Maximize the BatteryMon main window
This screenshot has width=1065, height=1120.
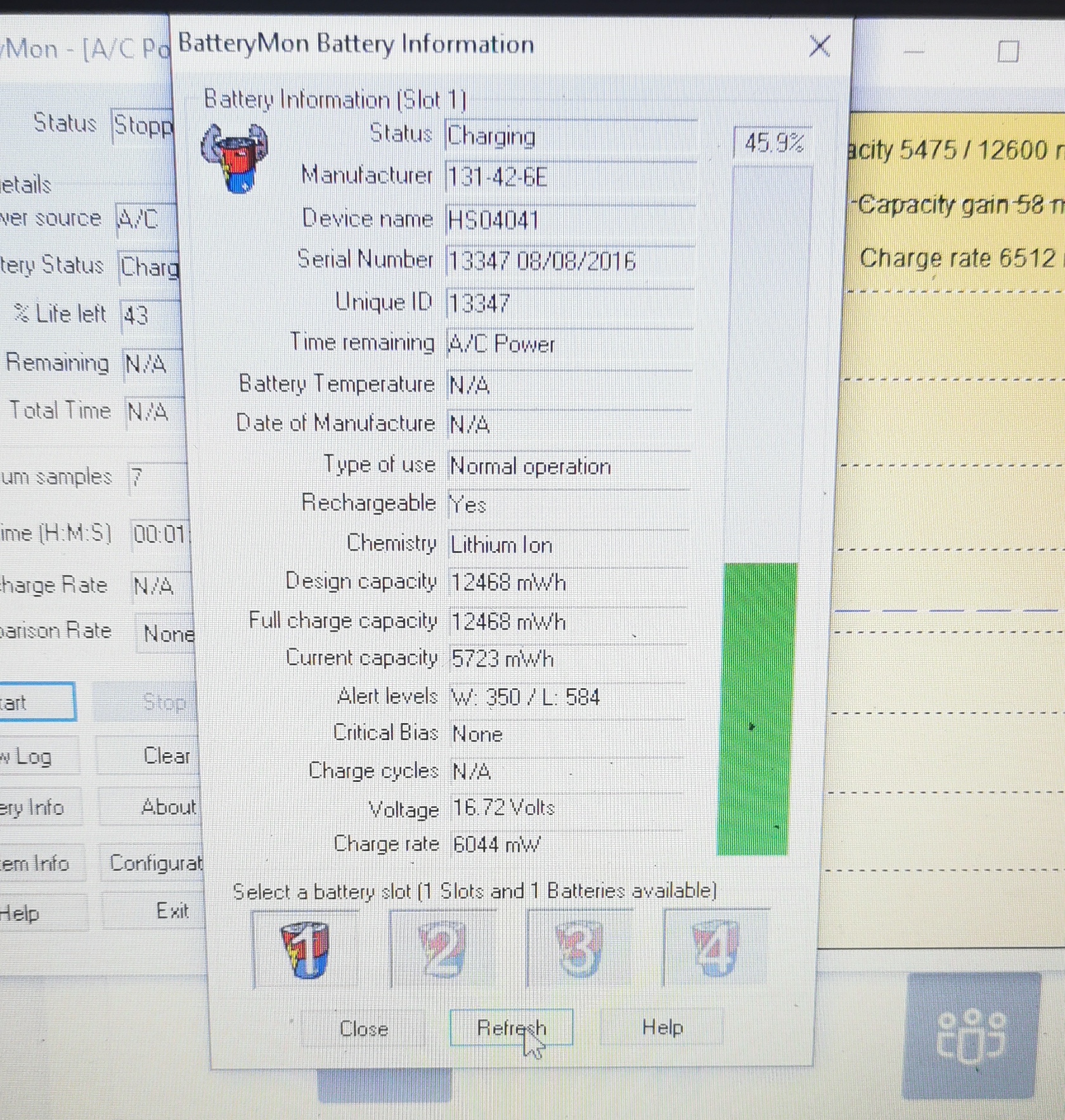coord(1008,51)
